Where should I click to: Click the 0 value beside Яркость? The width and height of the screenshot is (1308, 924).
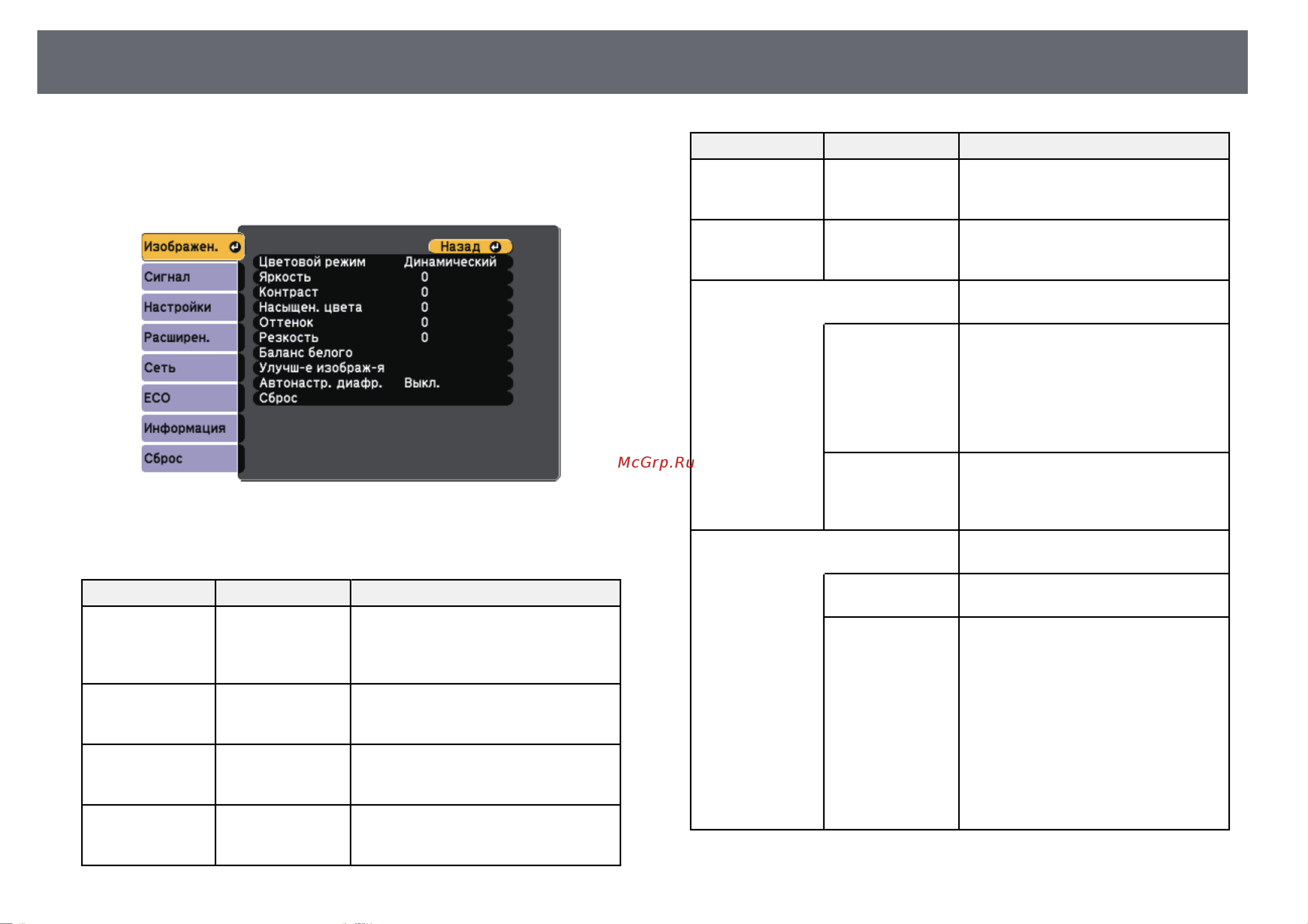click(424, 277)
